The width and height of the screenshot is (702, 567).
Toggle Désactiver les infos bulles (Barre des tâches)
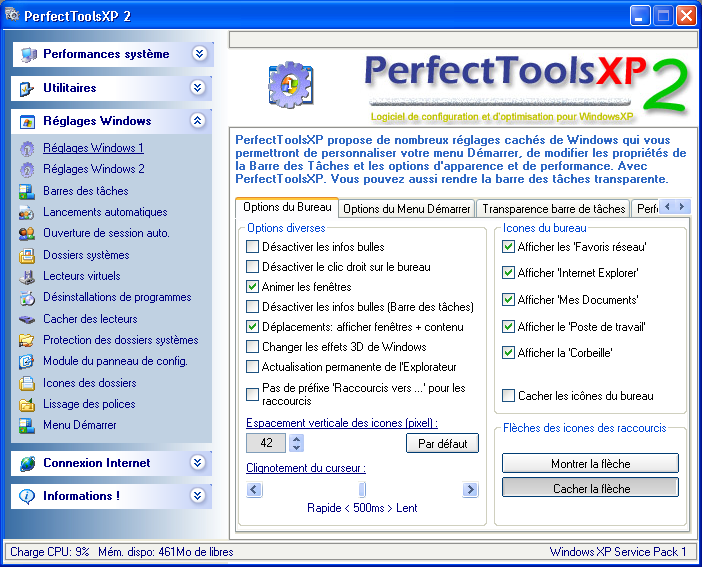pos(253,307)
